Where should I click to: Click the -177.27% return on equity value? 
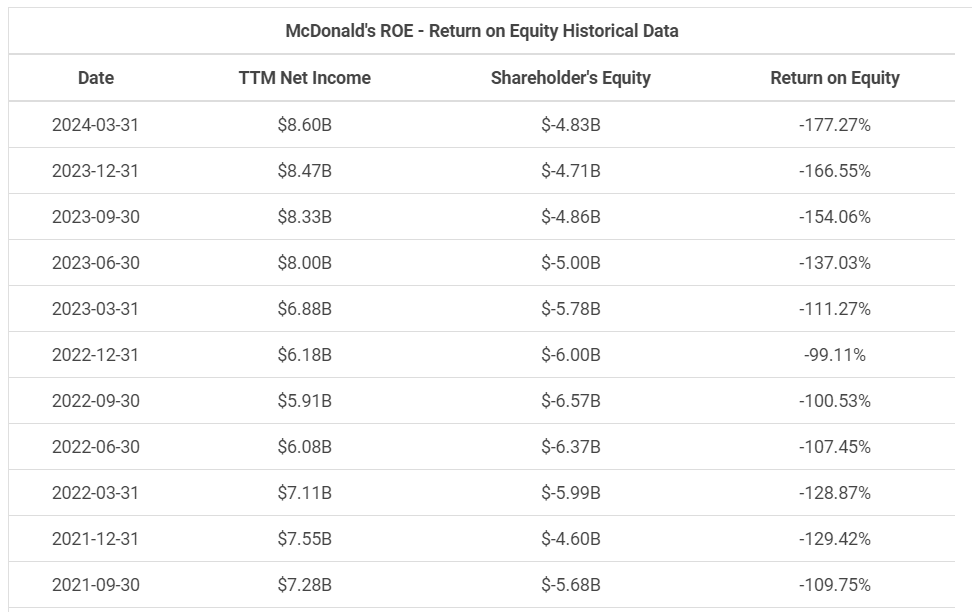pos(834,125)
